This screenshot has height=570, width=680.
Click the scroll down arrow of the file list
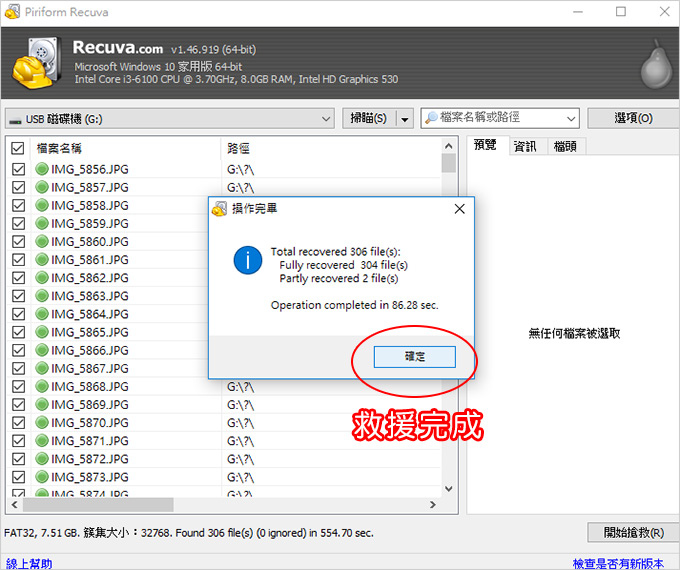click(x=449, y=489)
